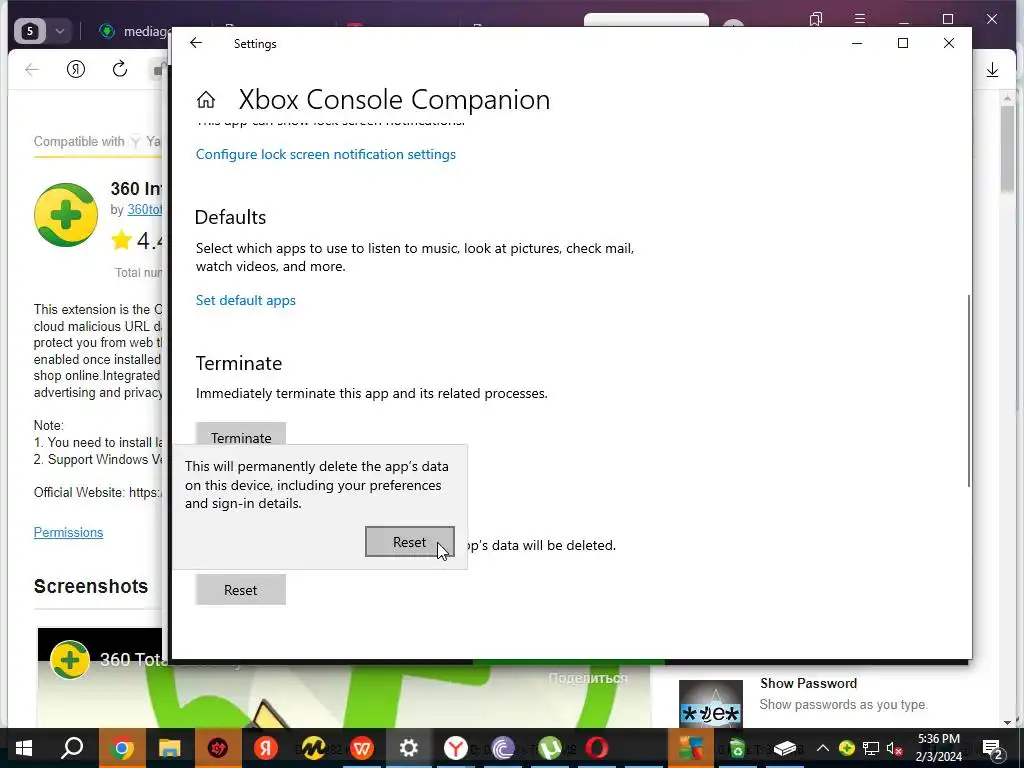Open network status tray icon
This screenshot has height=768, width=1024.
(871, 748)
